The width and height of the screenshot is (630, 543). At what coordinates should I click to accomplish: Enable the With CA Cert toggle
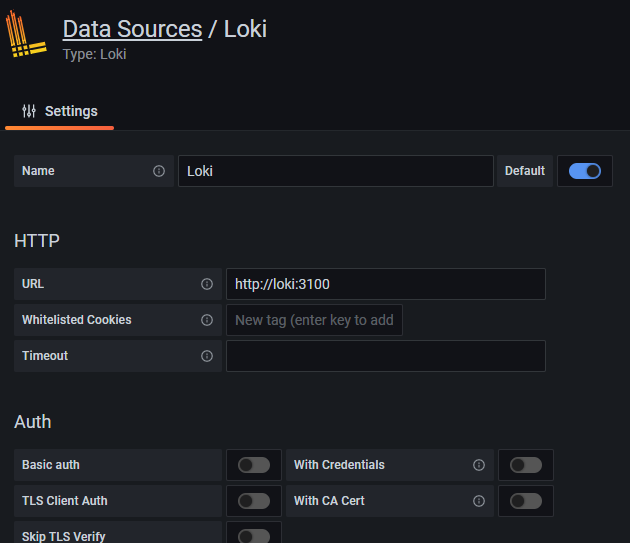[526, 501]
